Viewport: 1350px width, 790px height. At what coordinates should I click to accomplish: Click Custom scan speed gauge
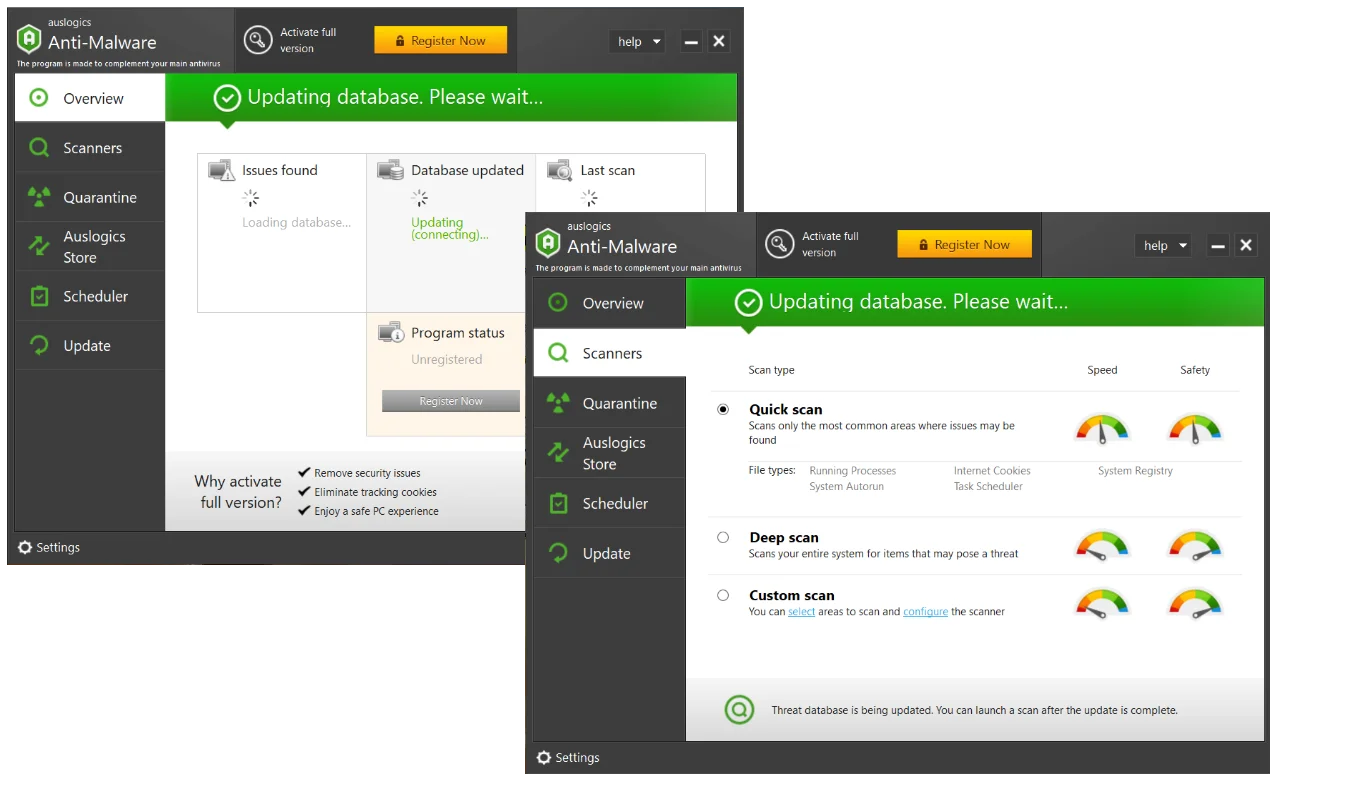click(1102, 603)
